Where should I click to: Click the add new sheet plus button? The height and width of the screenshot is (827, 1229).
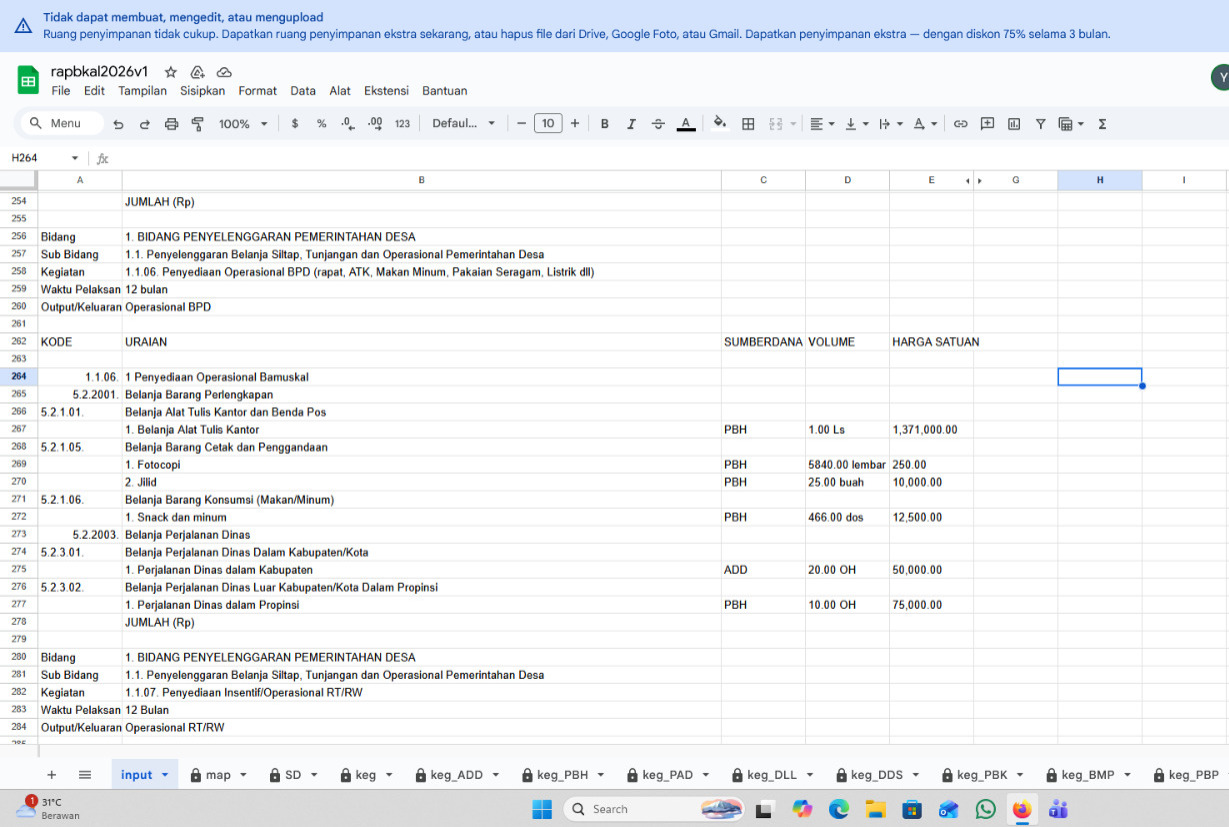coord(52,775)
